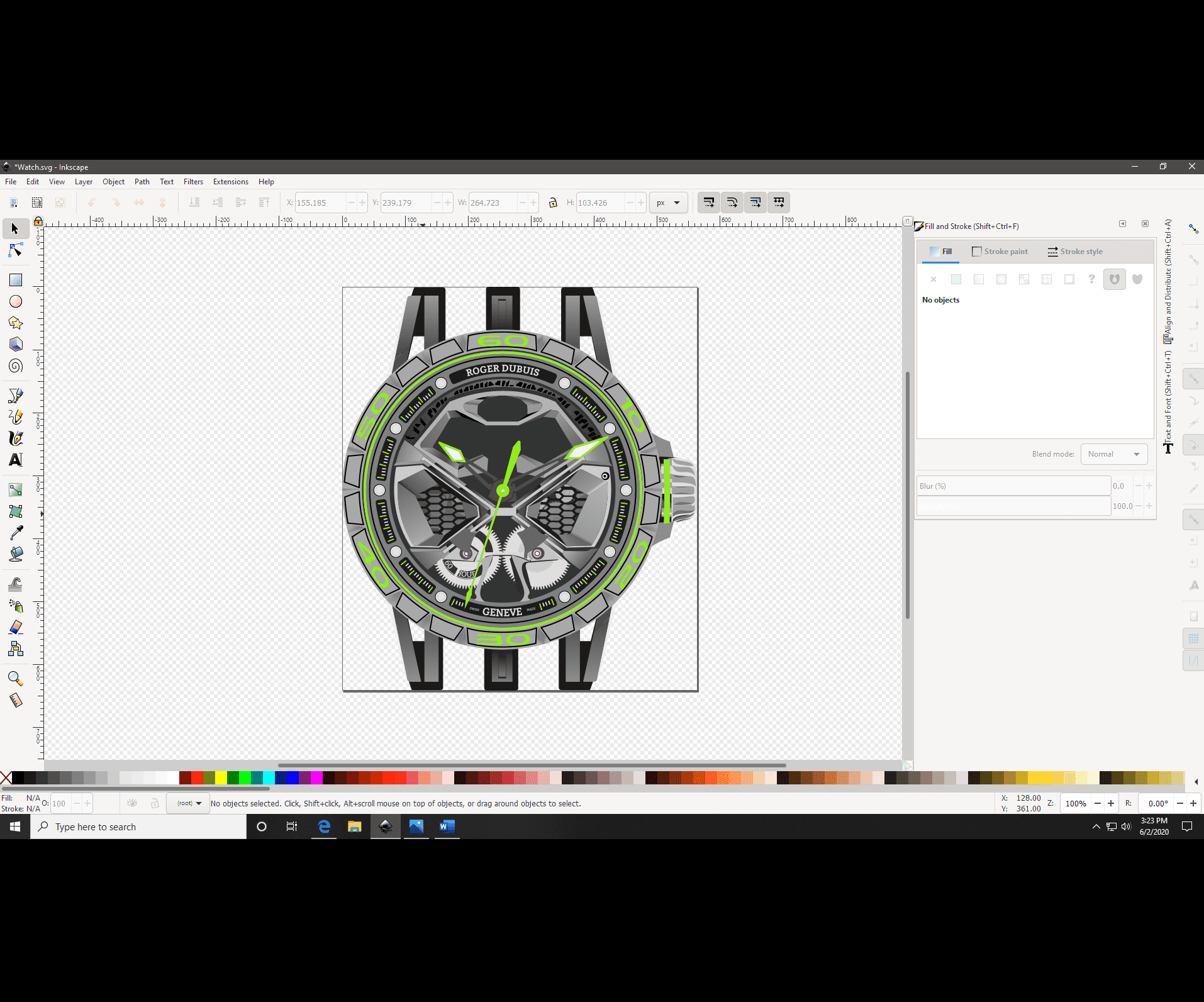The width and height of the screenshot is (1204, 1002).
Task: Select the Measure ruler tool
Action: (x=16, y=700)
